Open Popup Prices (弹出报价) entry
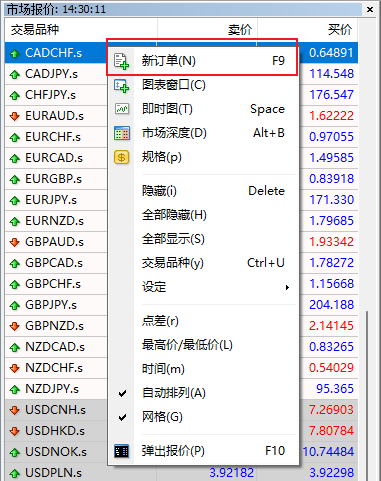The width and height of the screenshot is (381, 481). 203,451
